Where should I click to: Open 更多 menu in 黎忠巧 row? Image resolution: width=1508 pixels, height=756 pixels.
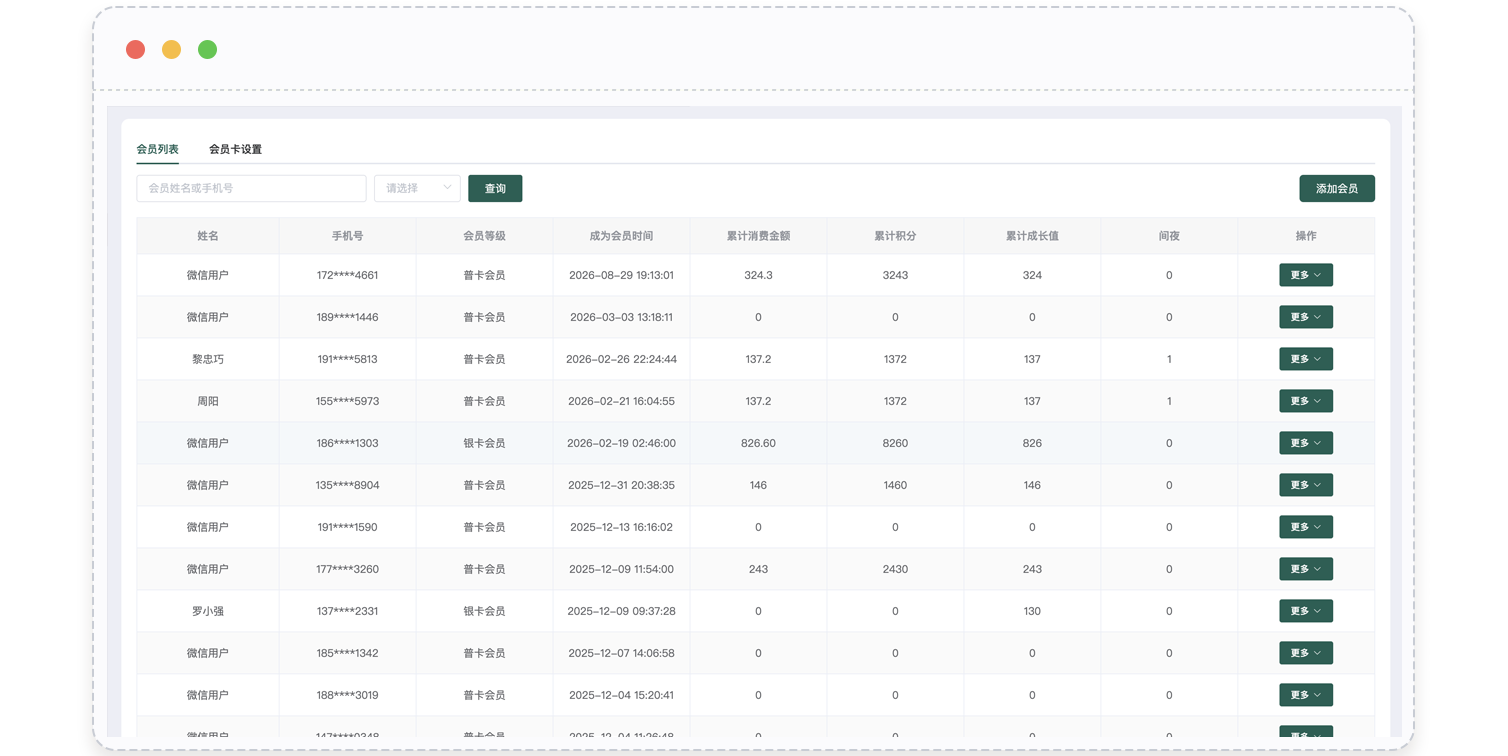pos(1306,359)
